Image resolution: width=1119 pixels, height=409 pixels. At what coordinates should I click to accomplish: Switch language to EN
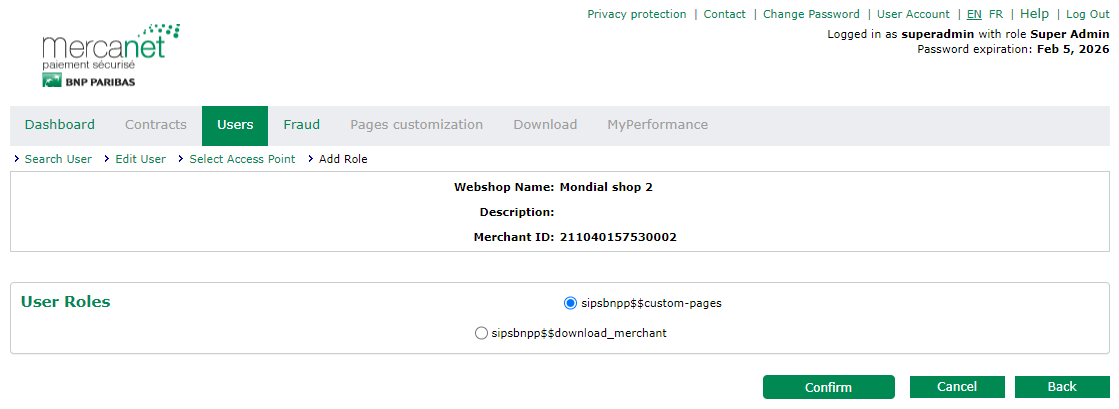pos(974,14)
